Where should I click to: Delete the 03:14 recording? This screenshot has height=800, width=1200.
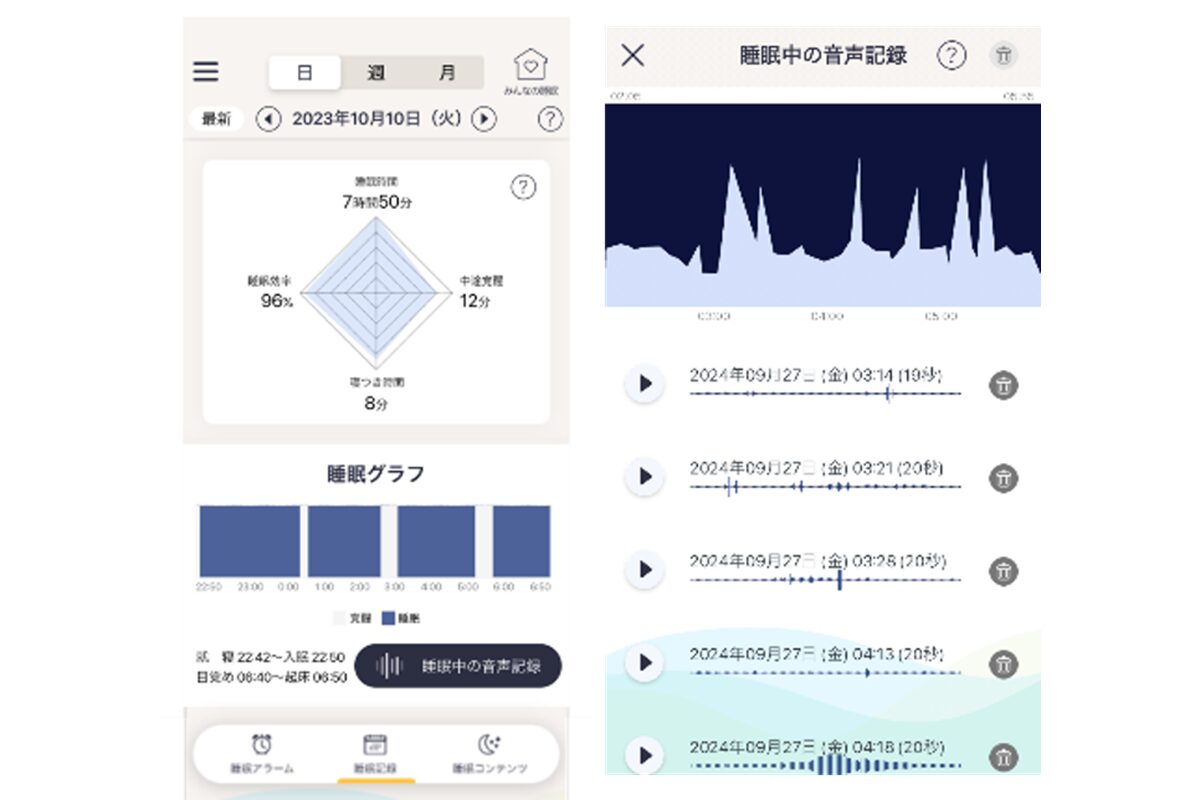[x=1003, y=385]
